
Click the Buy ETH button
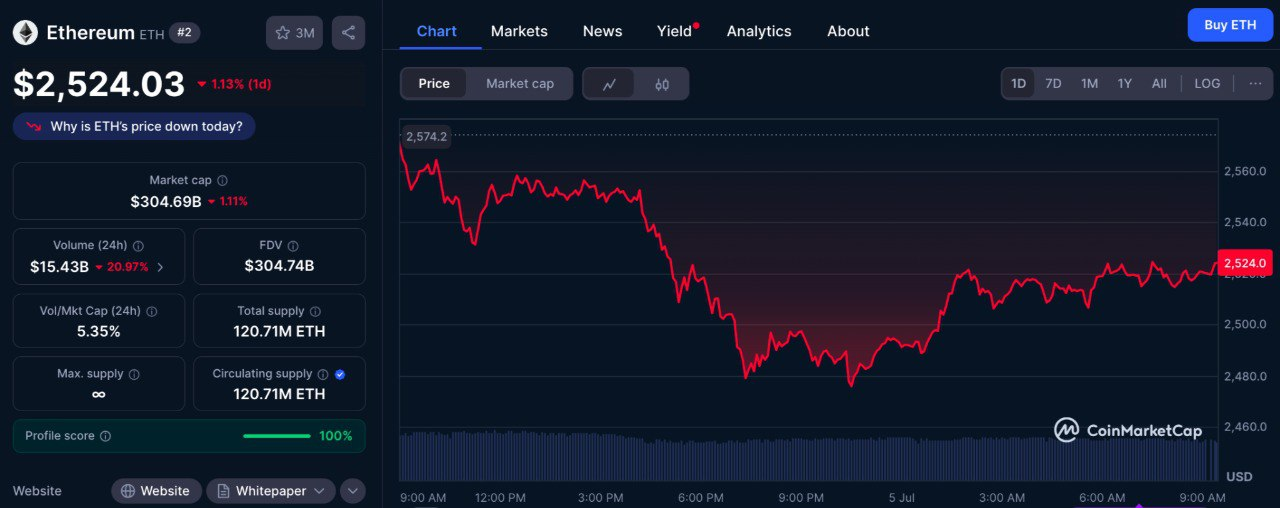point(1230,25)
